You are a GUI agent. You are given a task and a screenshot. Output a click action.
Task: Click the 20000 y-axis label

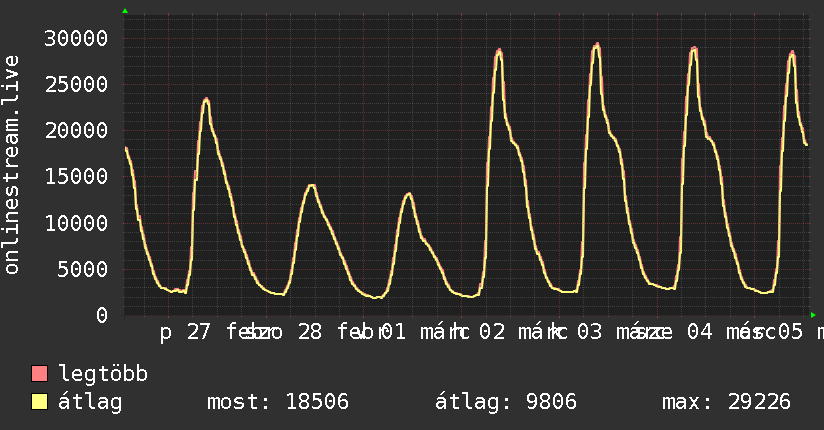pyautogui.click(x=76, y=130)
